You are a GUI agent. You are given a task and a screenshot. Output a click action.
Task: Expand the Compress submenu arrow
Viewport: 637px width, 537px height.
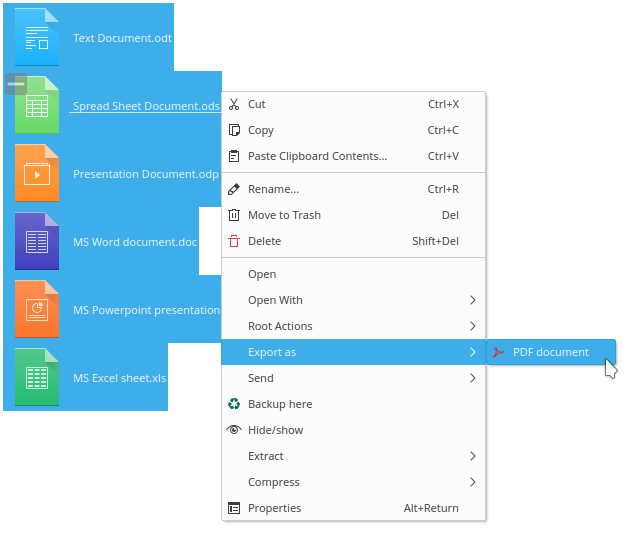pyautogui.click(x=472, y=482)
